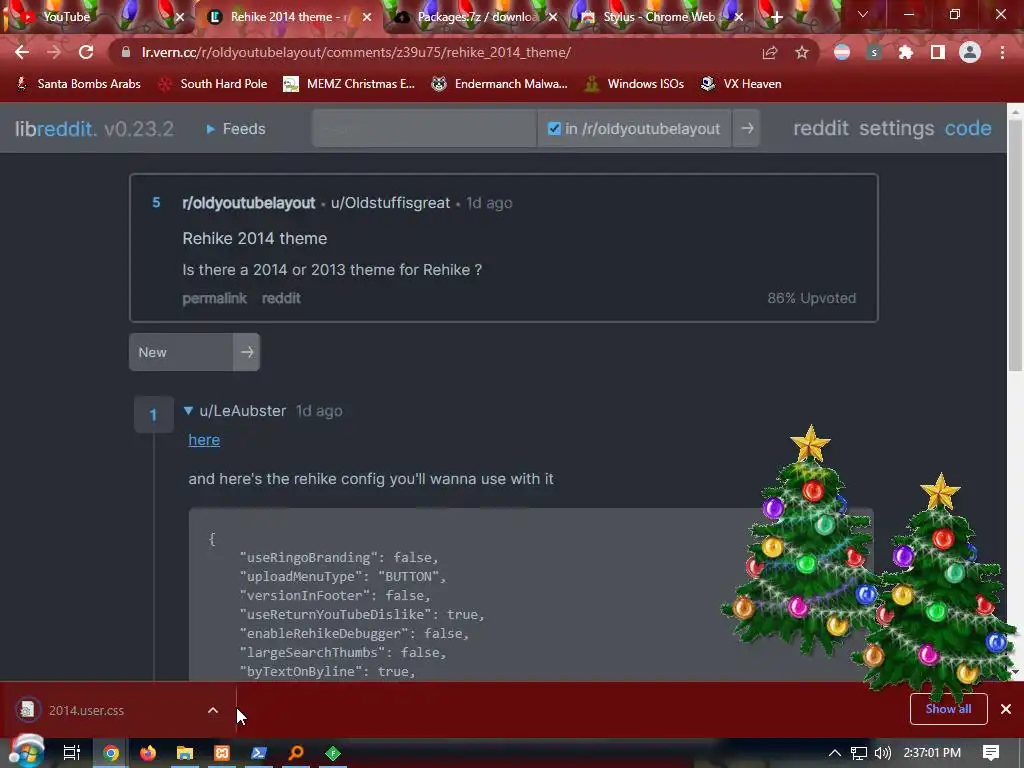Open the Chrome profile avatar

point(970,52)
